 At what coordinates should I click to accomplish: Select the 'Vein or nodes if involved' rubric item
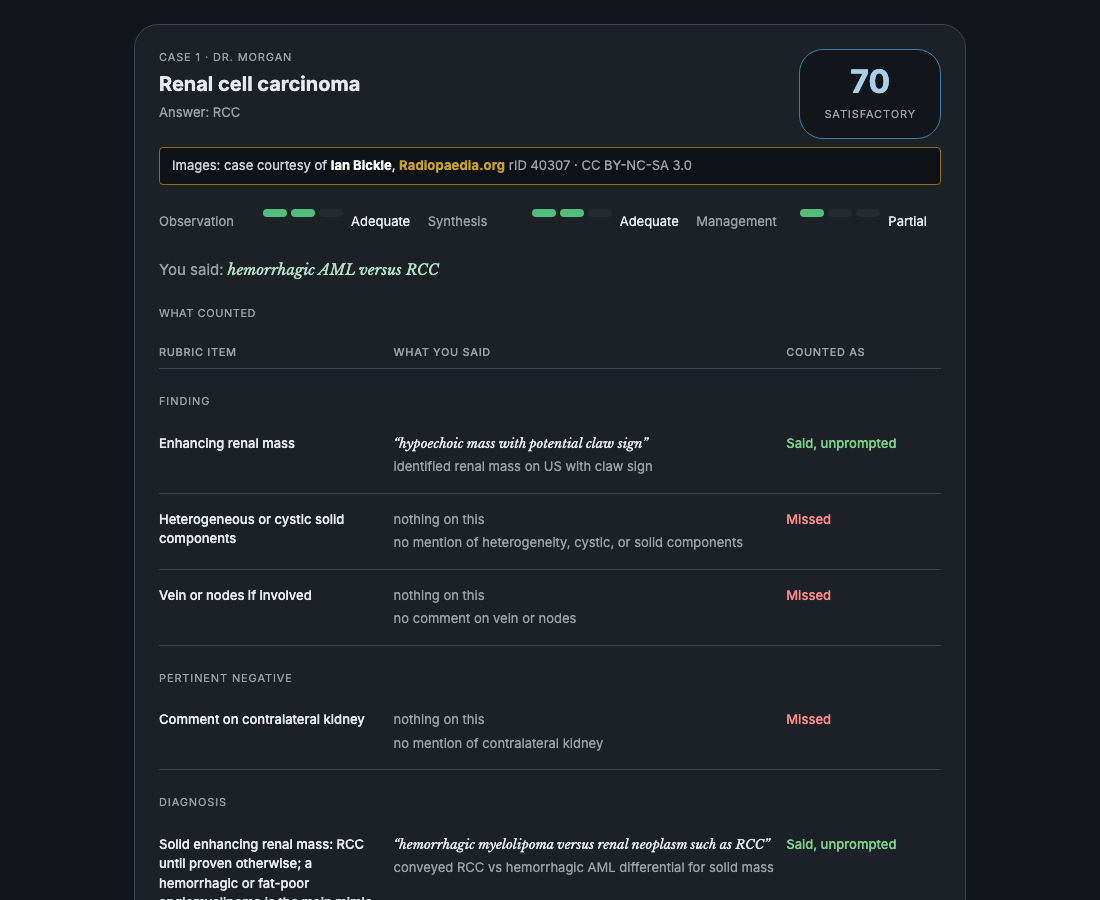click(x=235, y=596)
